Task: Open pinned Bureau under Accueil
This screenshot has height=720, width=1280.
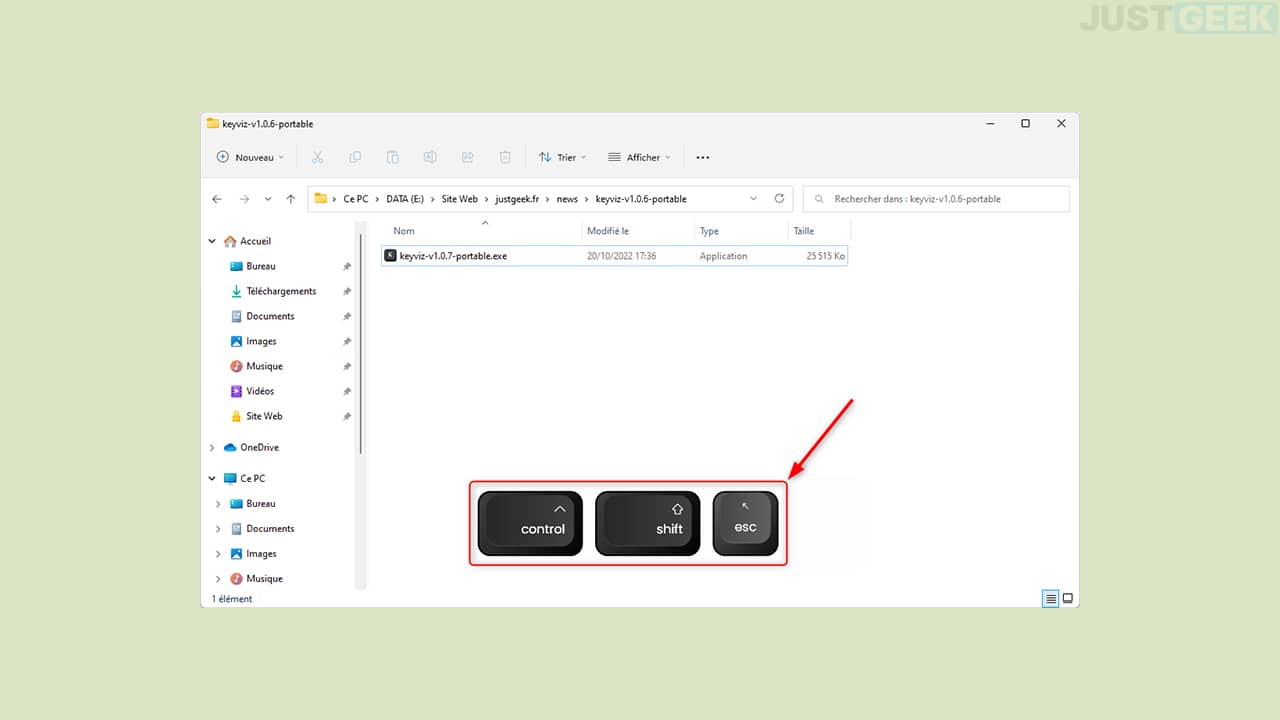Action: (261, 266)
